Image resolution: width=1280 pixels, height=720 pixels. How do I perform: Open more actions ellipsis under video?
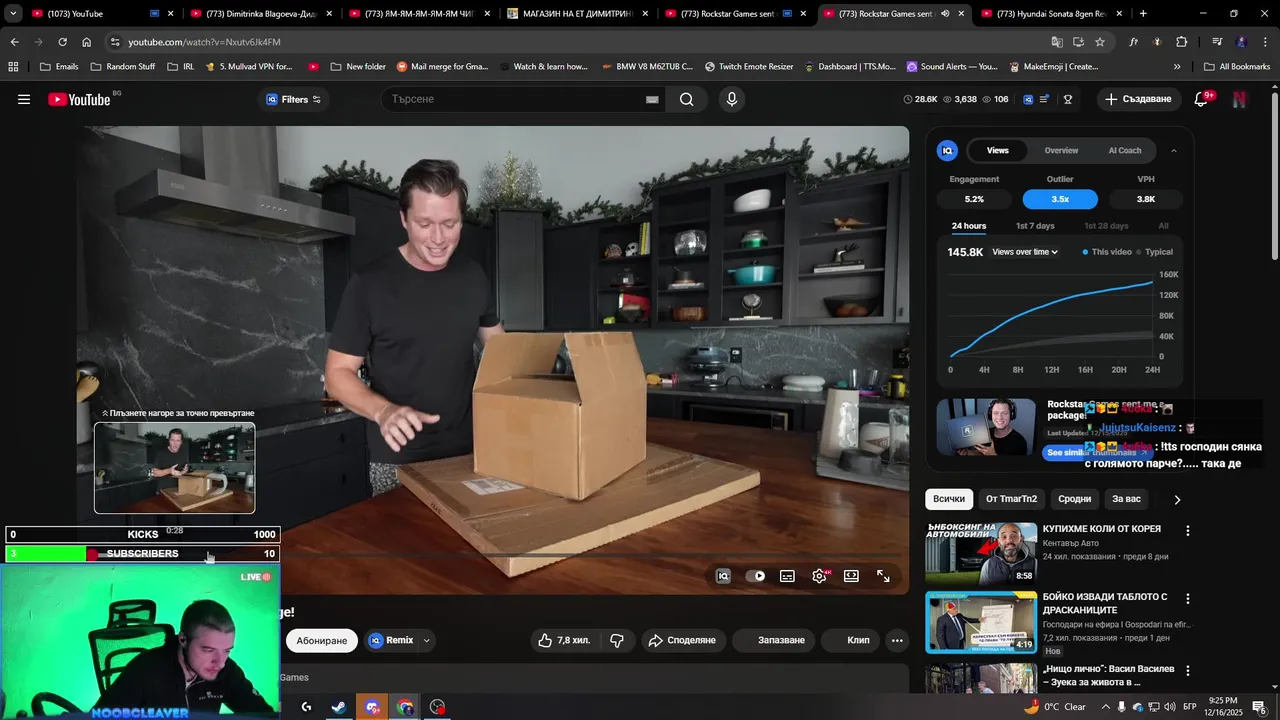coord(897,640)
